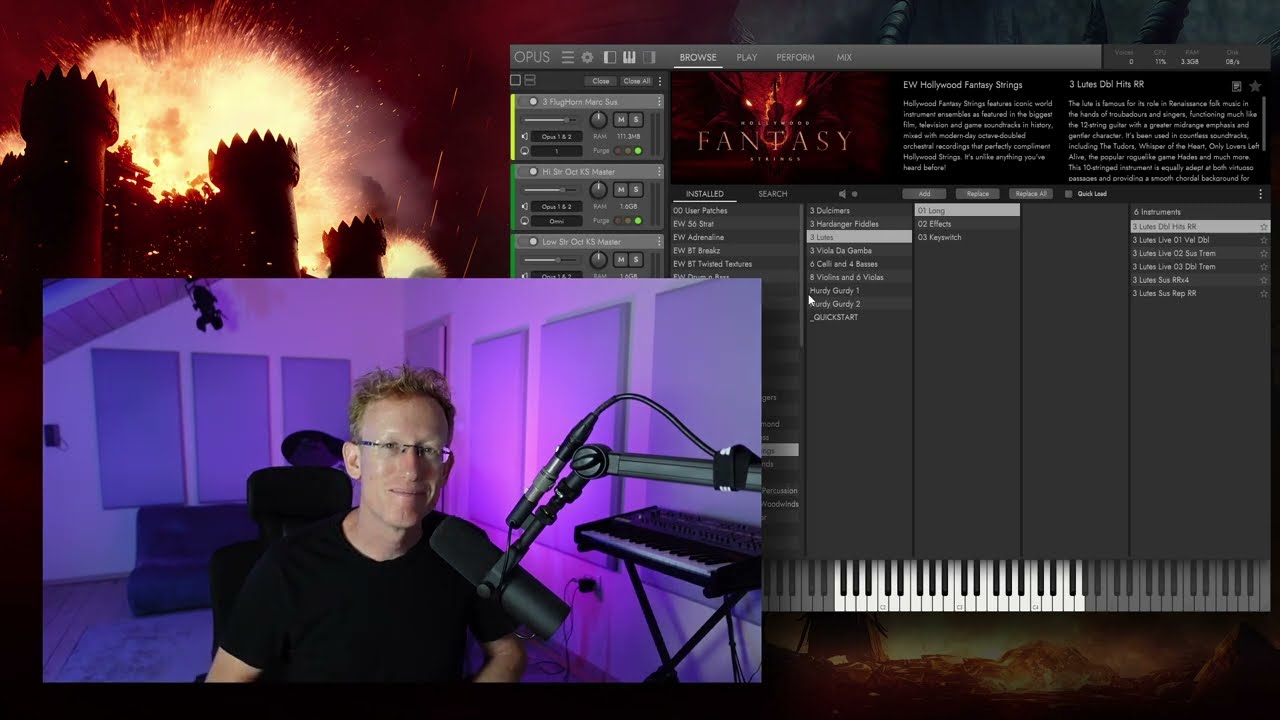Select the SEARCH browser tab
Image resolution: width=1280 pixels, height=720 pixels.
pyautogui.click(x=772, y=194)
